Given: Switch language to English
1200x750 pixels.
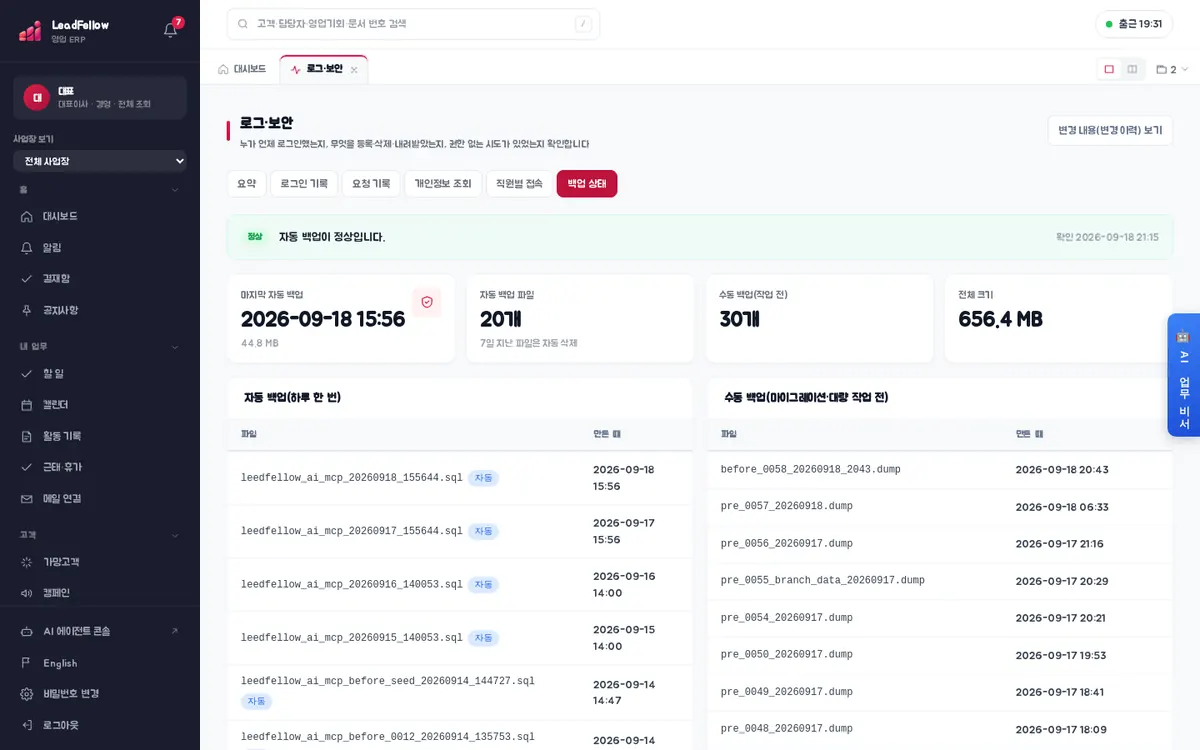Looking at the screenshot, I should click(x=100, y=663).
